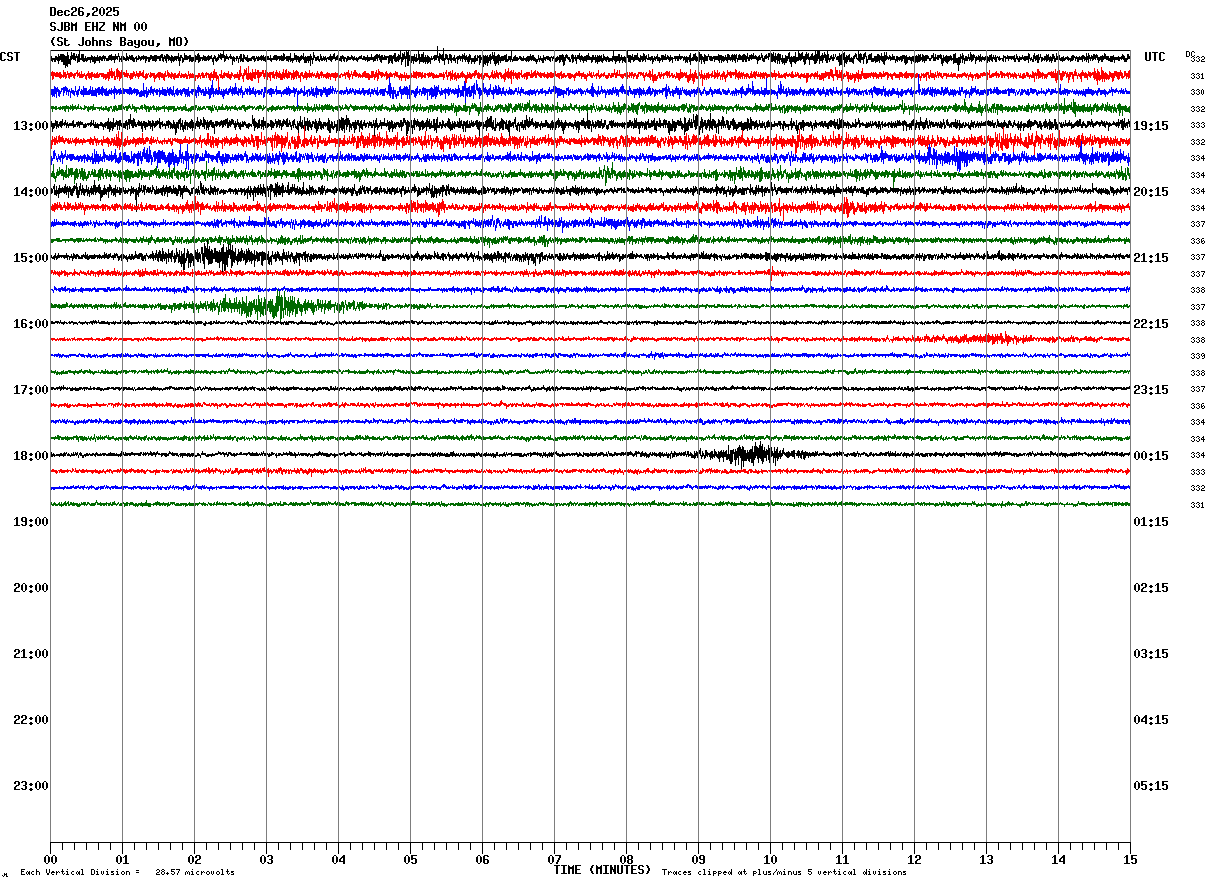Click minute 10 on the time axis

[x=770, y=859]
